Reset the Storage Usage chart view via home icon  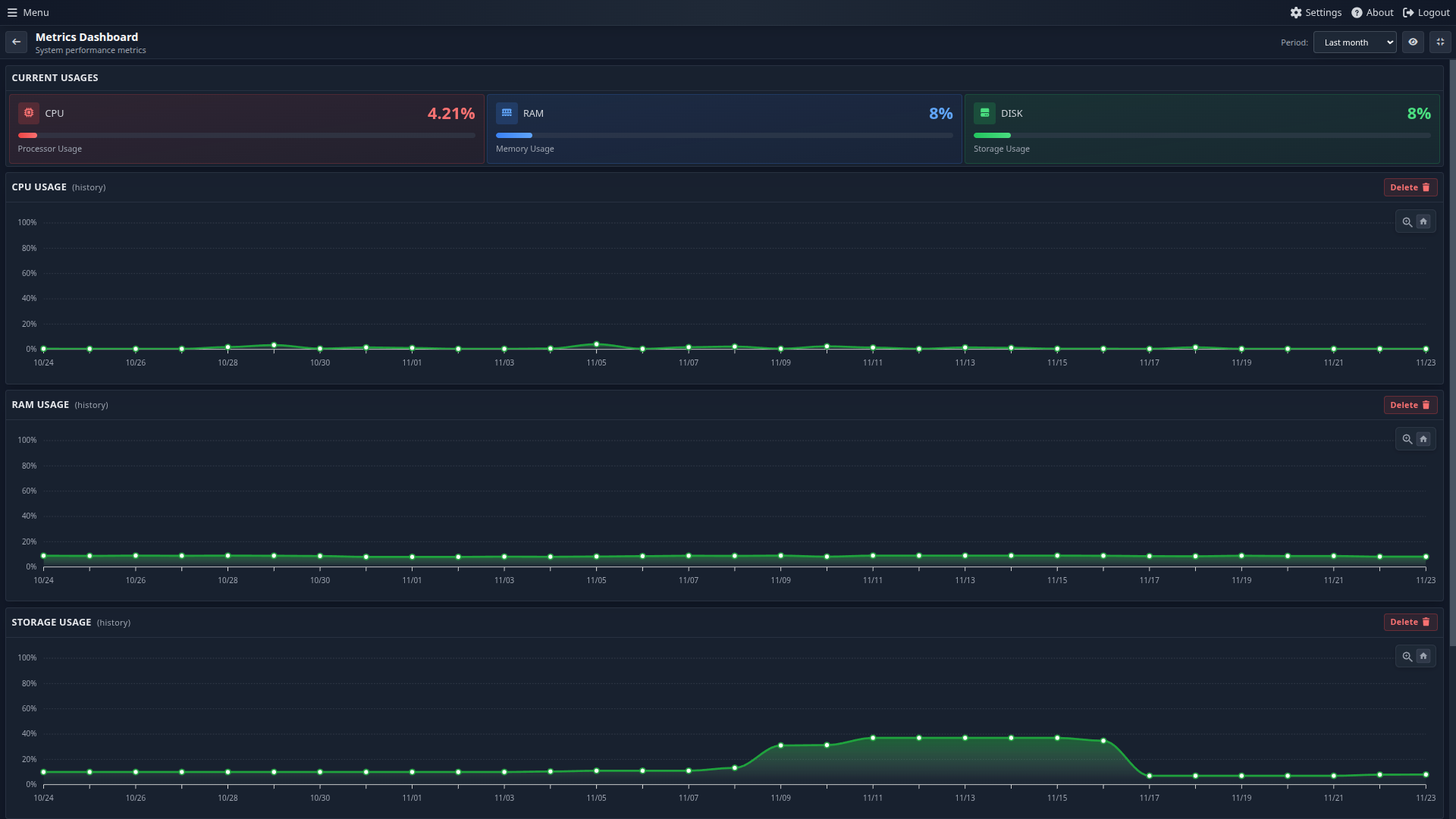(x=1423, y=656)
